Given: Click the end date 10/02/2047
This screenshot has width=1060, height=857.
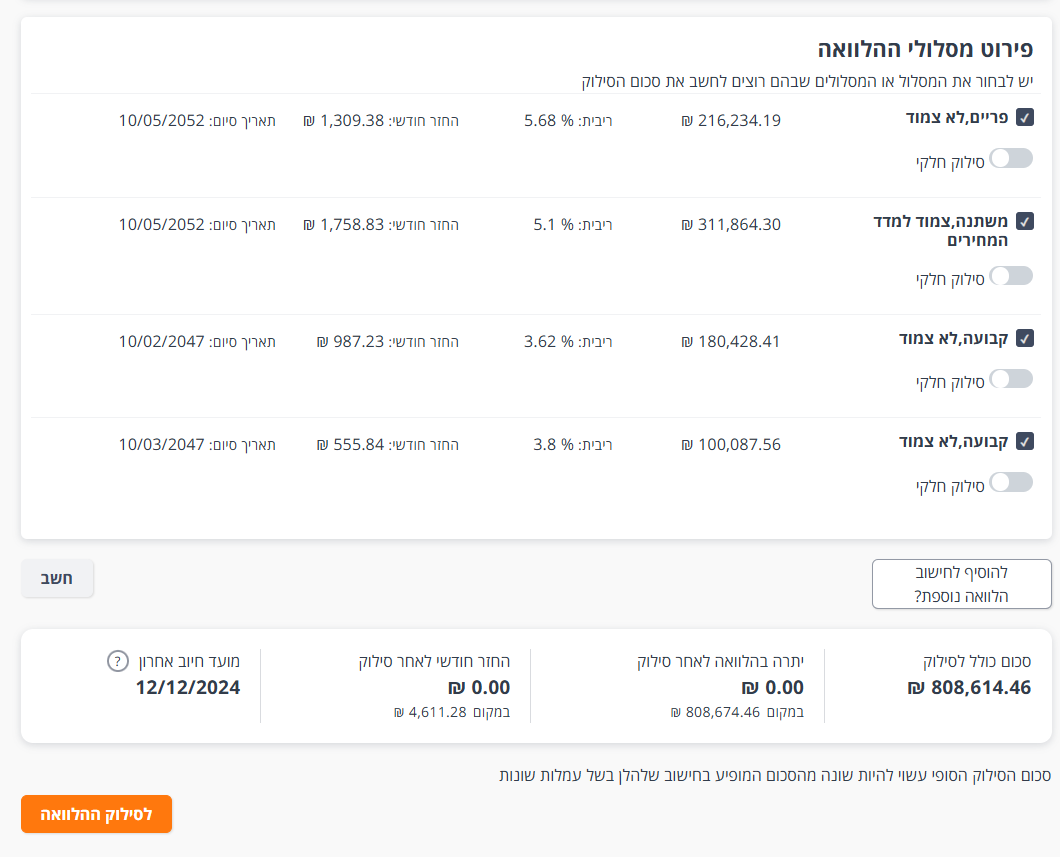Looking at the screenshot, I should 161,341.
